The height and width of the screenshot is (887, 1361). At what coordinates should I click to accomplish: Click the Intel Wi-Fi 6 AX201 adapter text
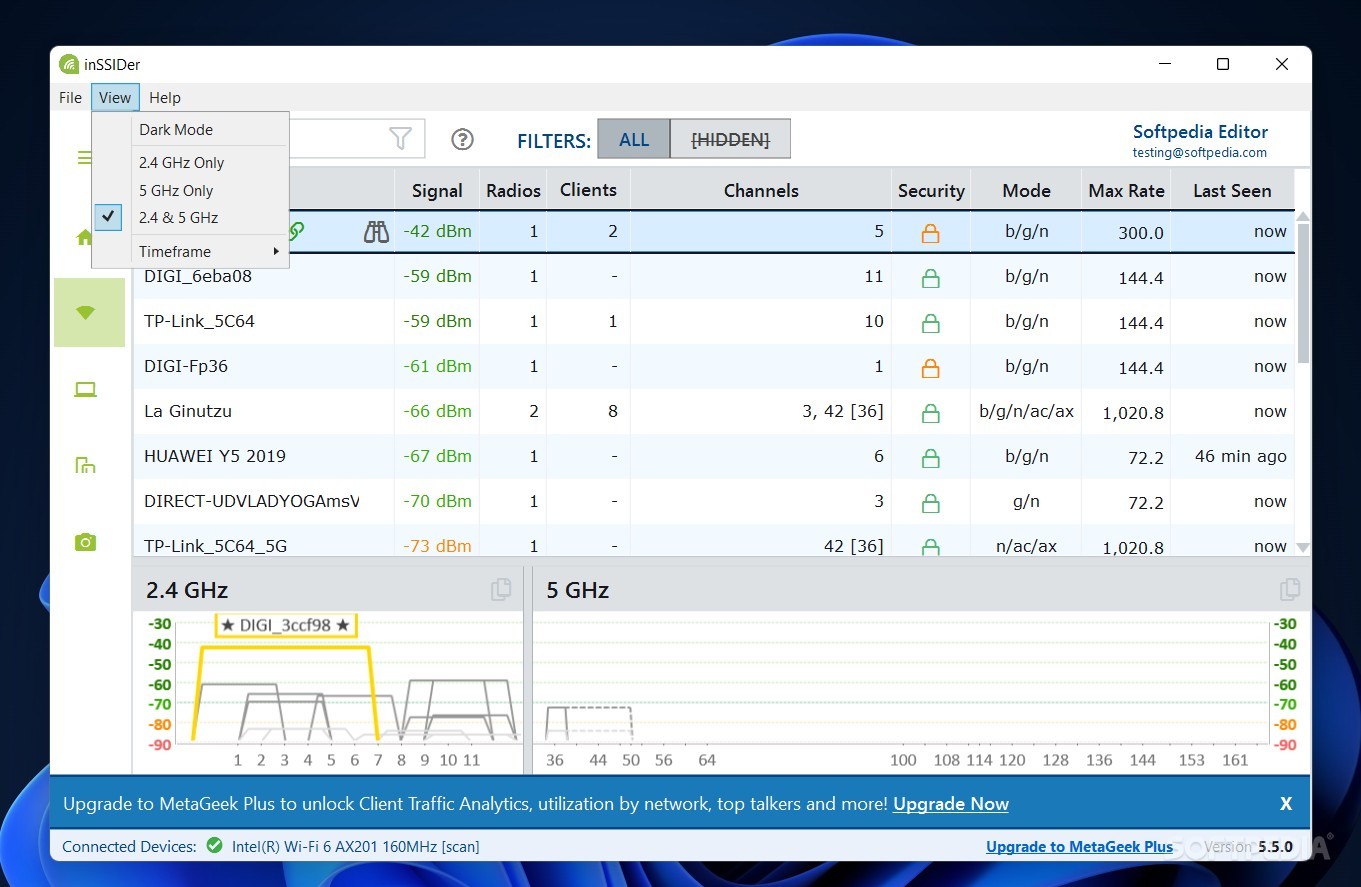pos(356,846)
